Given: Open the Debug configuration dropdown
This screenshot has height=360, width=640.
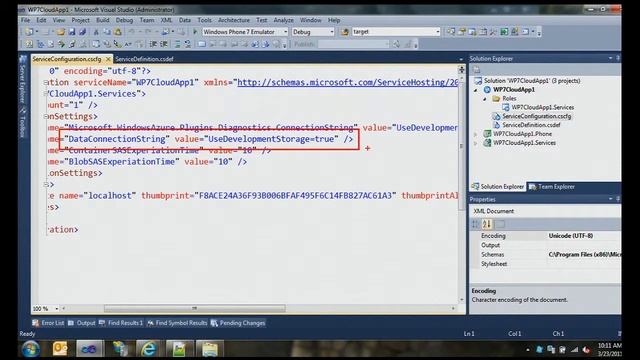Looking at the screenshot, I should point(331,31).
